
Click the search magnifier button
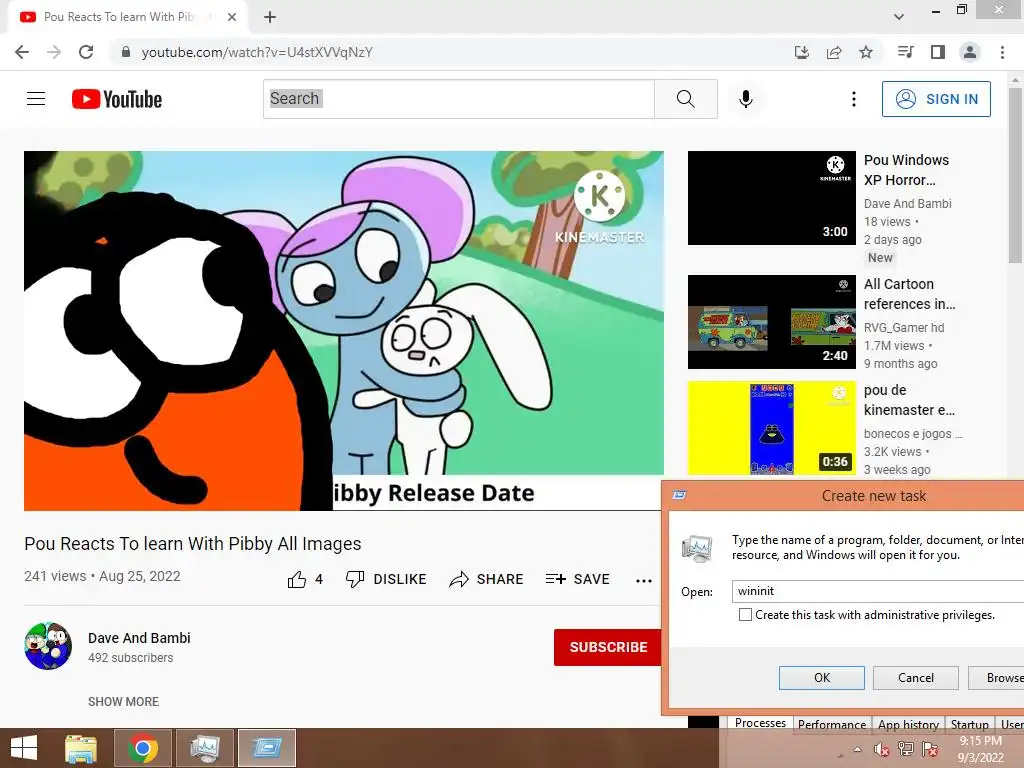coord(686,99)
